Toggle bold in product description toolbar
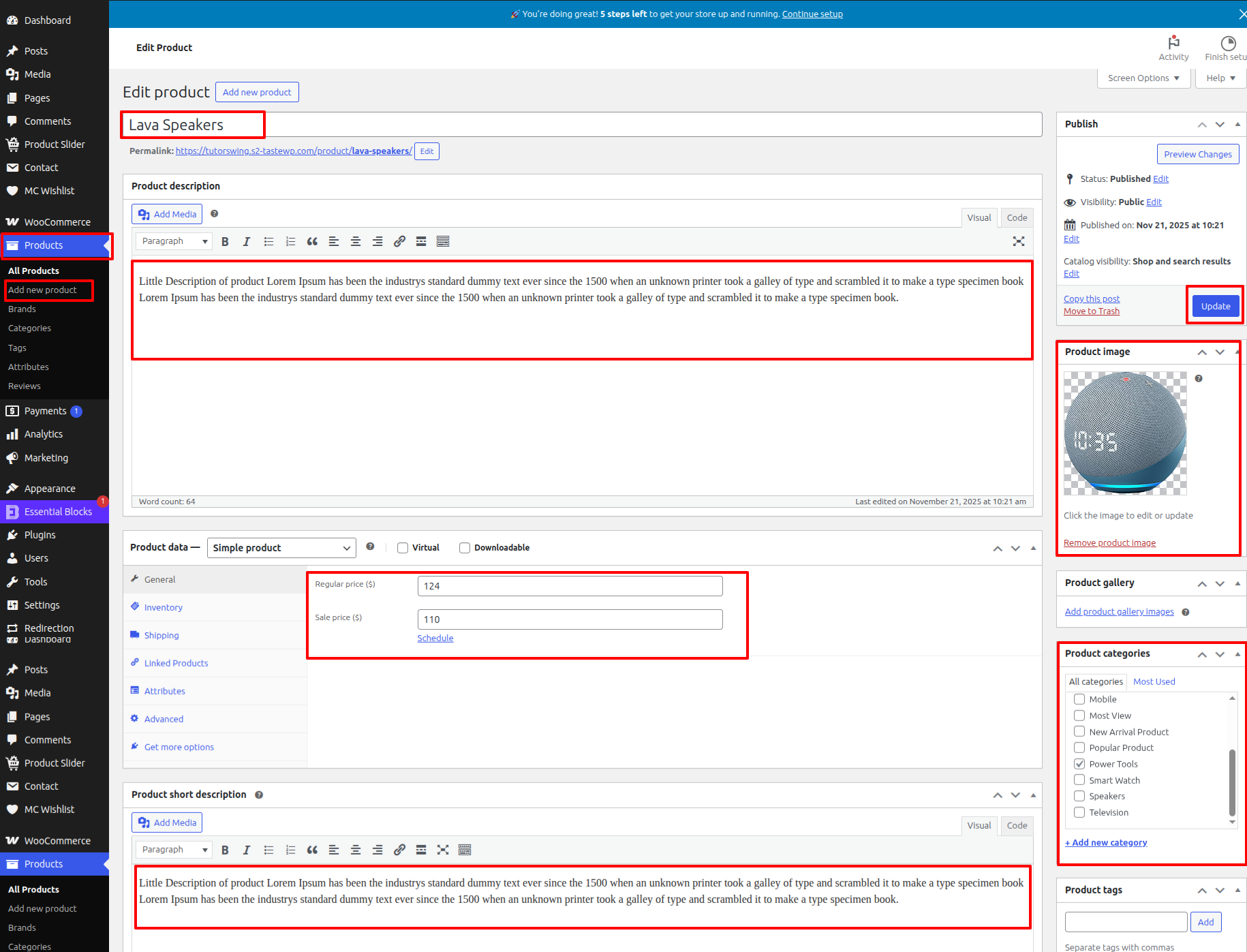Screen dimensions: 1247x952 (225, 241)
